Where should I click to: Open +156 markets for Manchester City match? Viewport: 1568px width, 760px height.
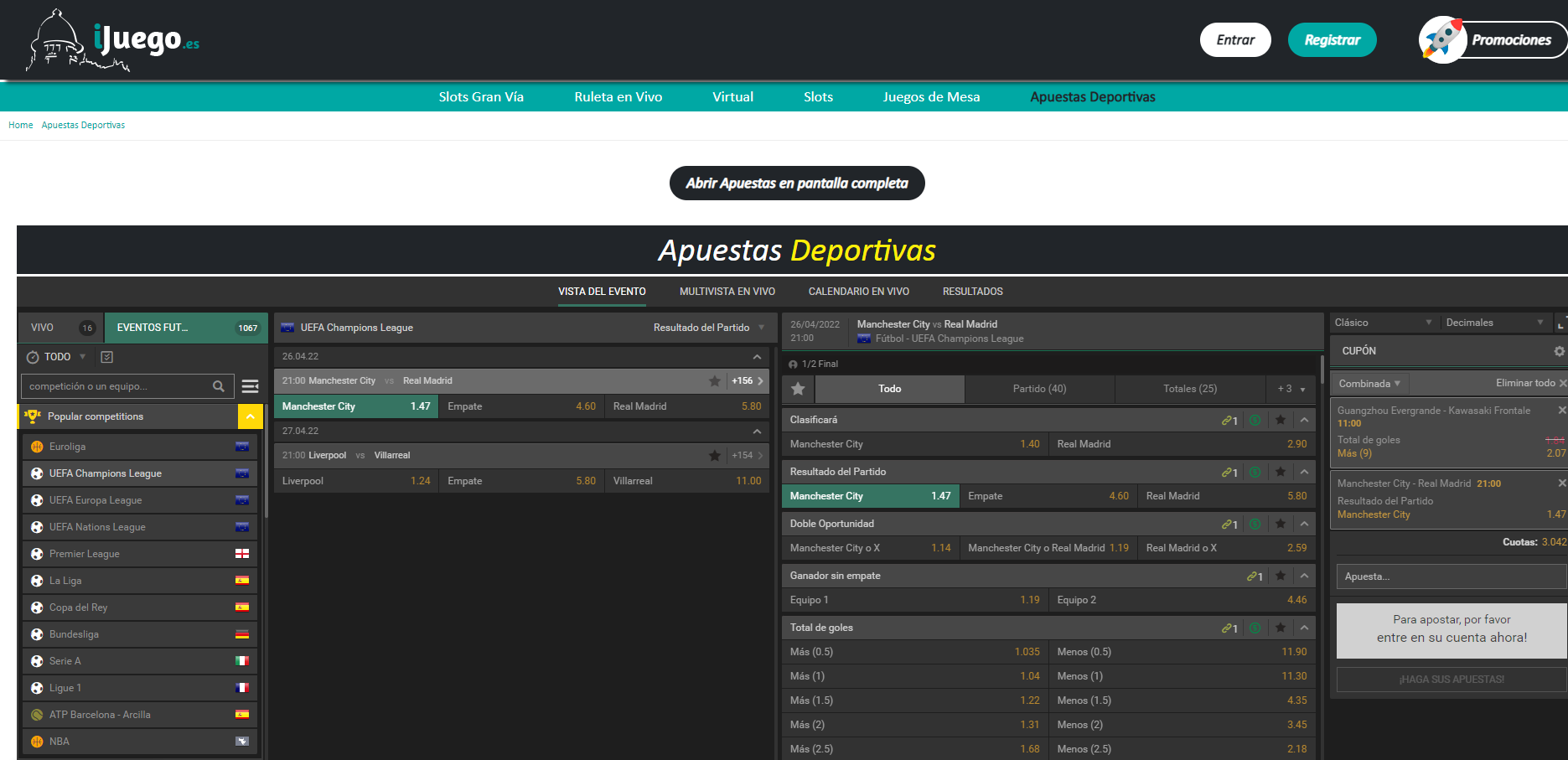(747, 381)
